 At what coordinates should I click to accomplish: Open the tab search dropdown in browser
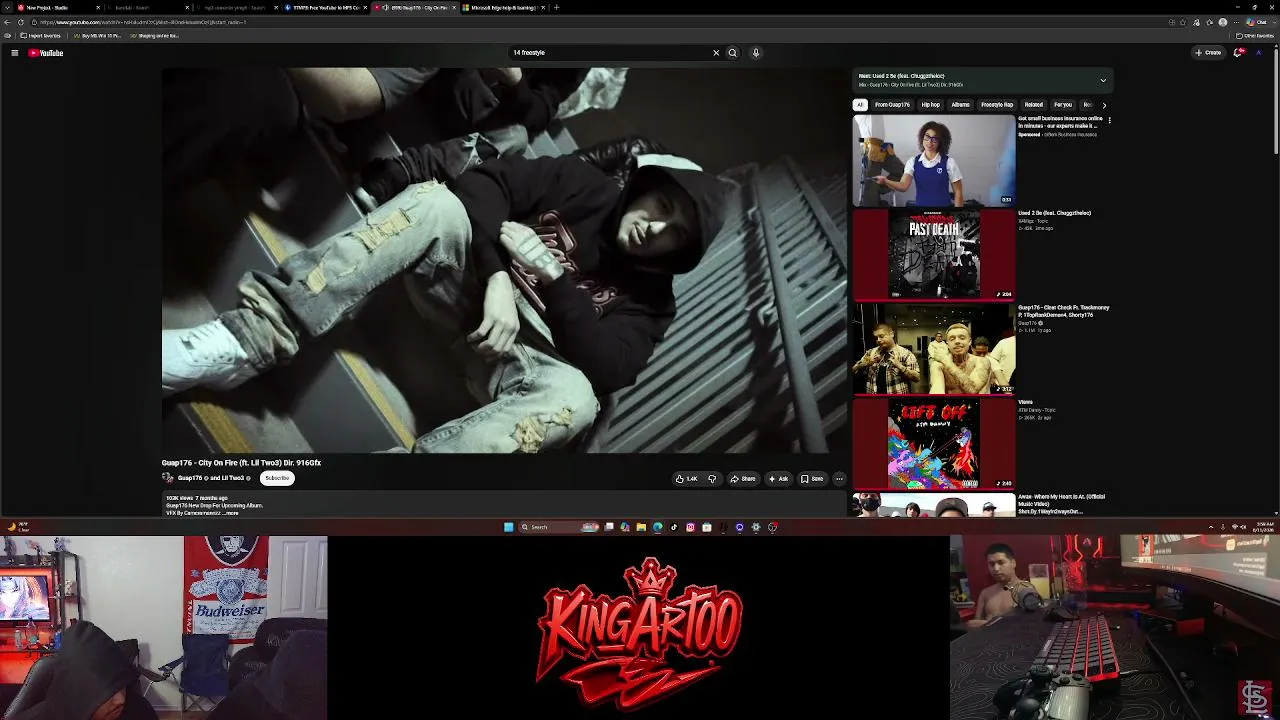6,7
